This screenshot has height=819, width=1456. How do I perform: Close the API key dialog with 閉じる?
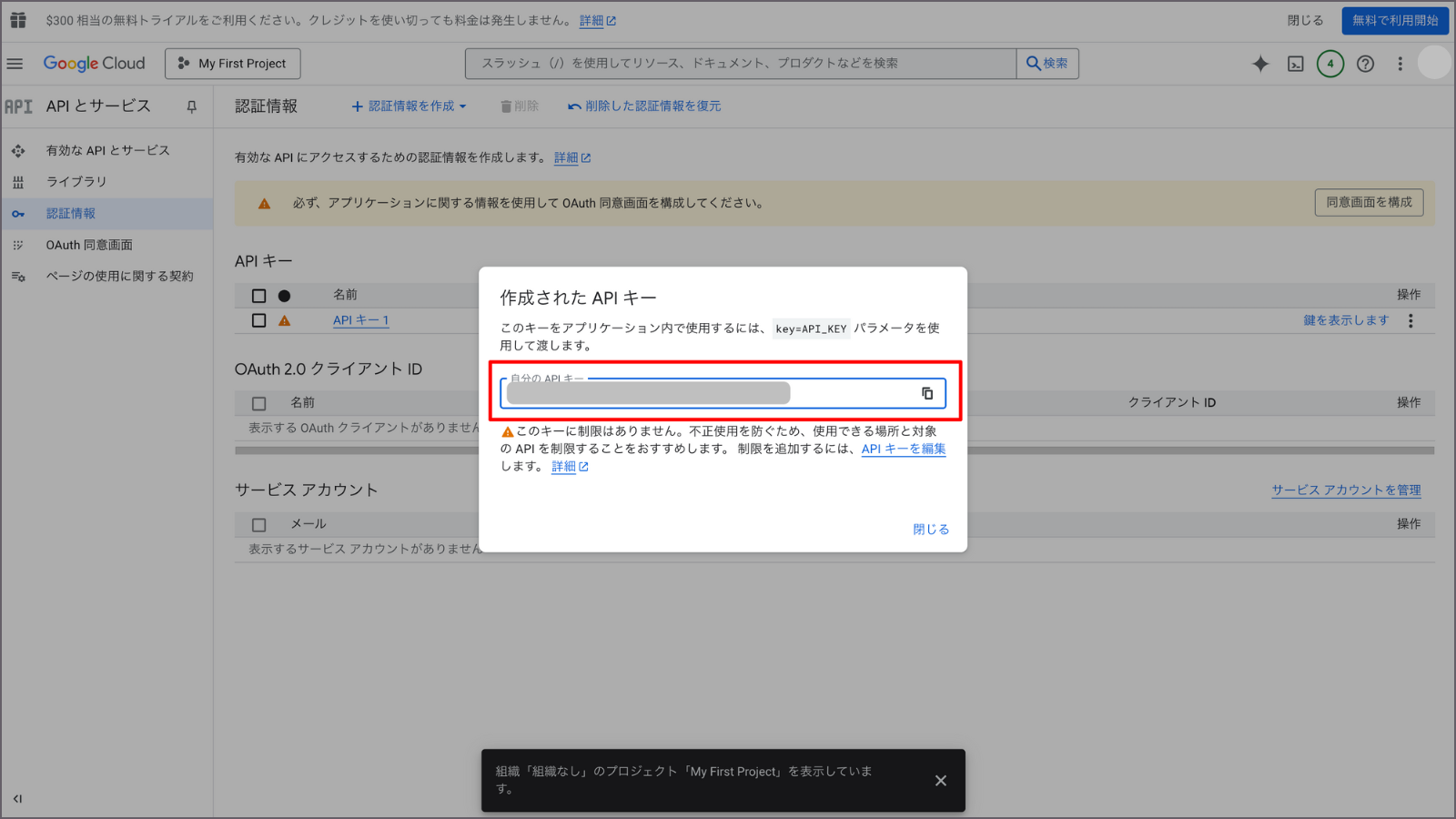coord(931,530)
